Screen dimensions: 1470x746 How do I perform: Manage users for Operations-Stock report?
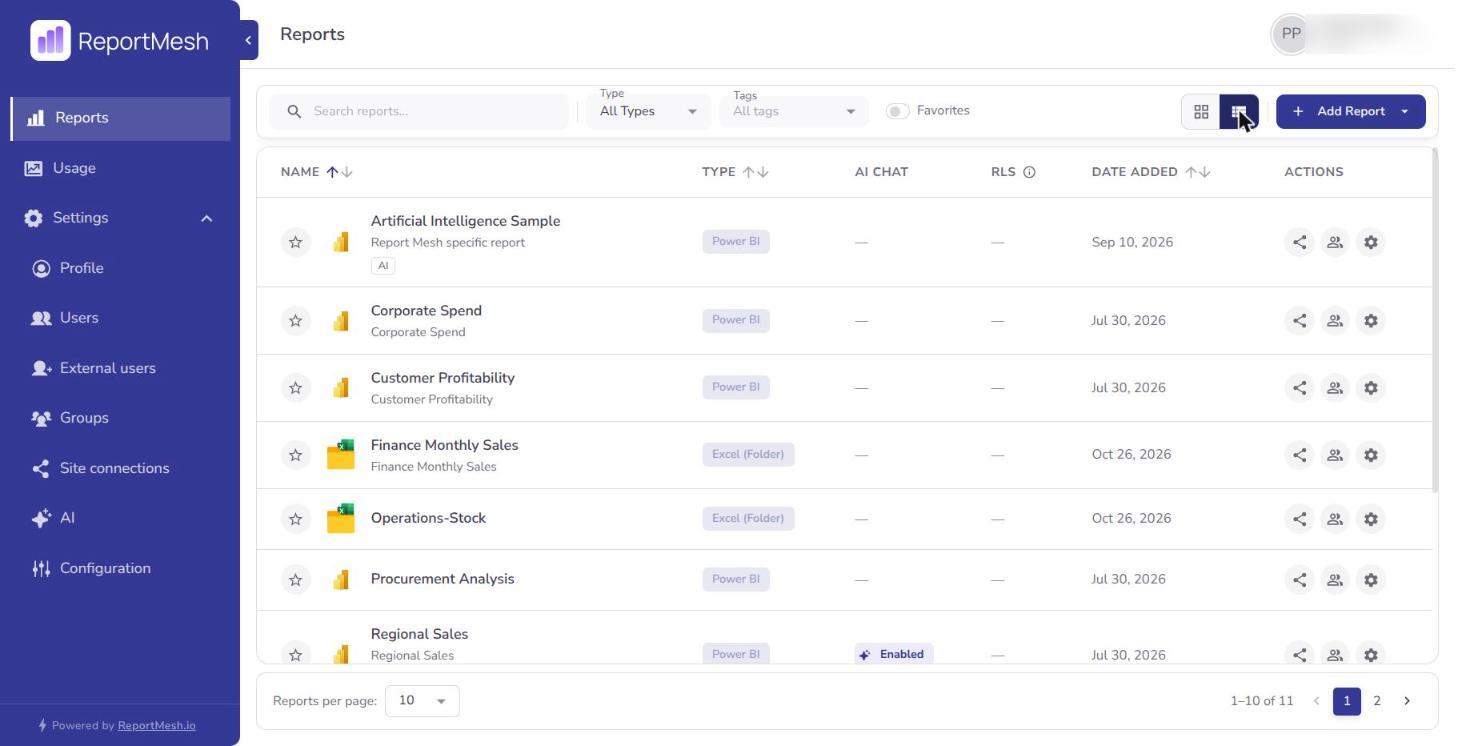1334,519
